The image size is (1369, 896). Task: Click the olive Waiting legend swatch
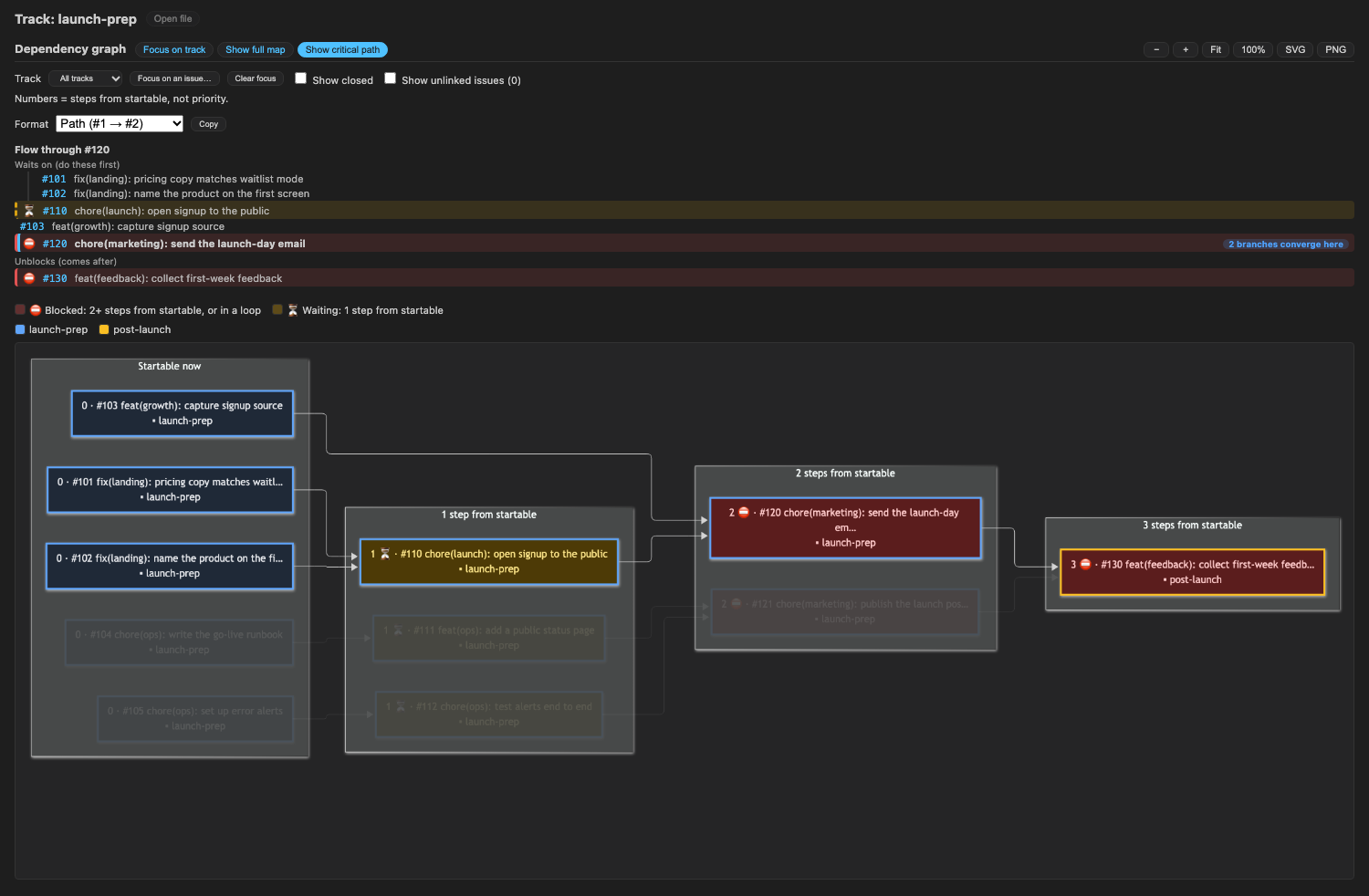(277, 310)
